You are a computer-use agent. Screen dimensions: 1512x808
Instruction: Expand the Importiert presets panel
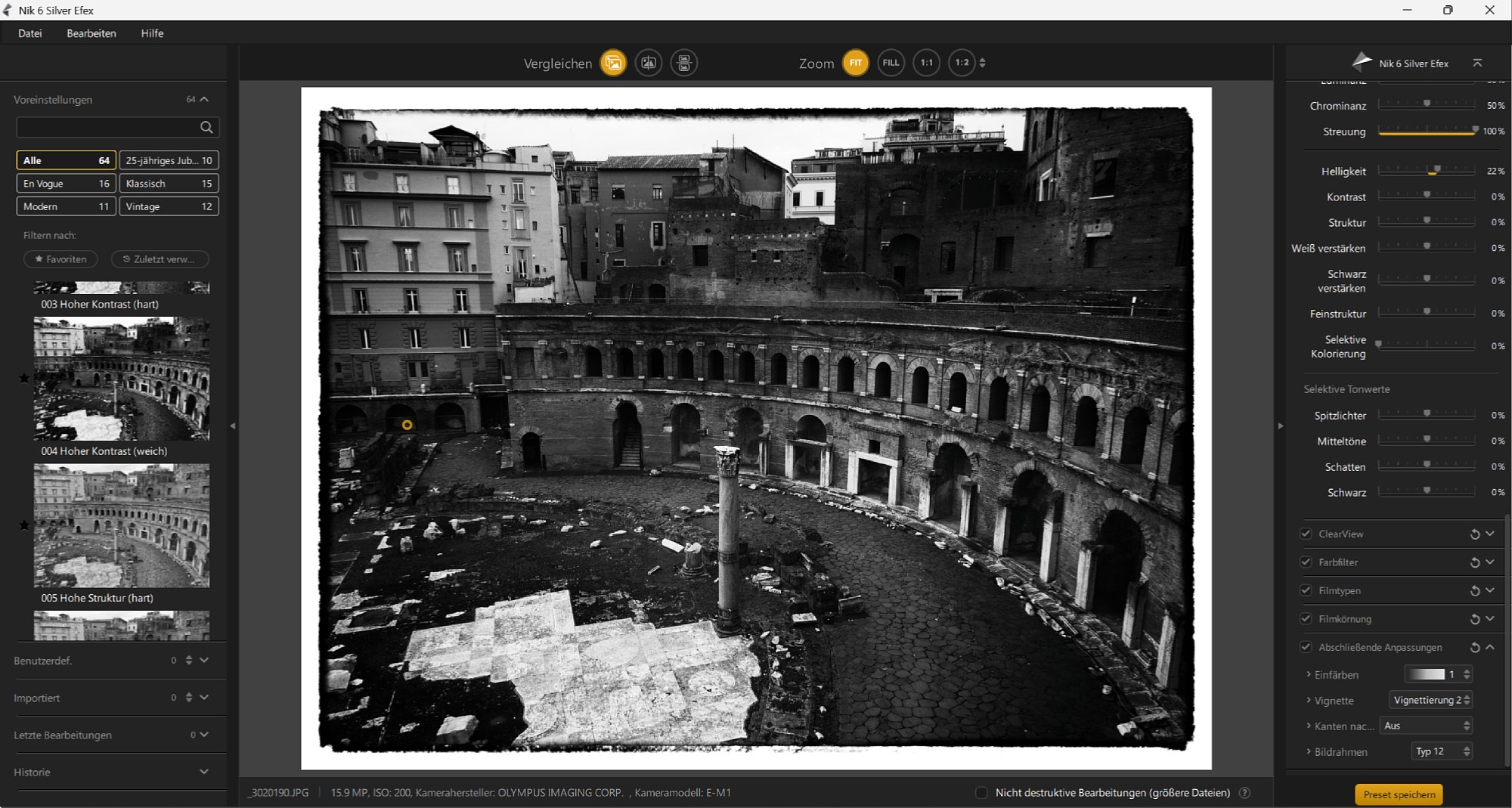click(x=204, y=698)
